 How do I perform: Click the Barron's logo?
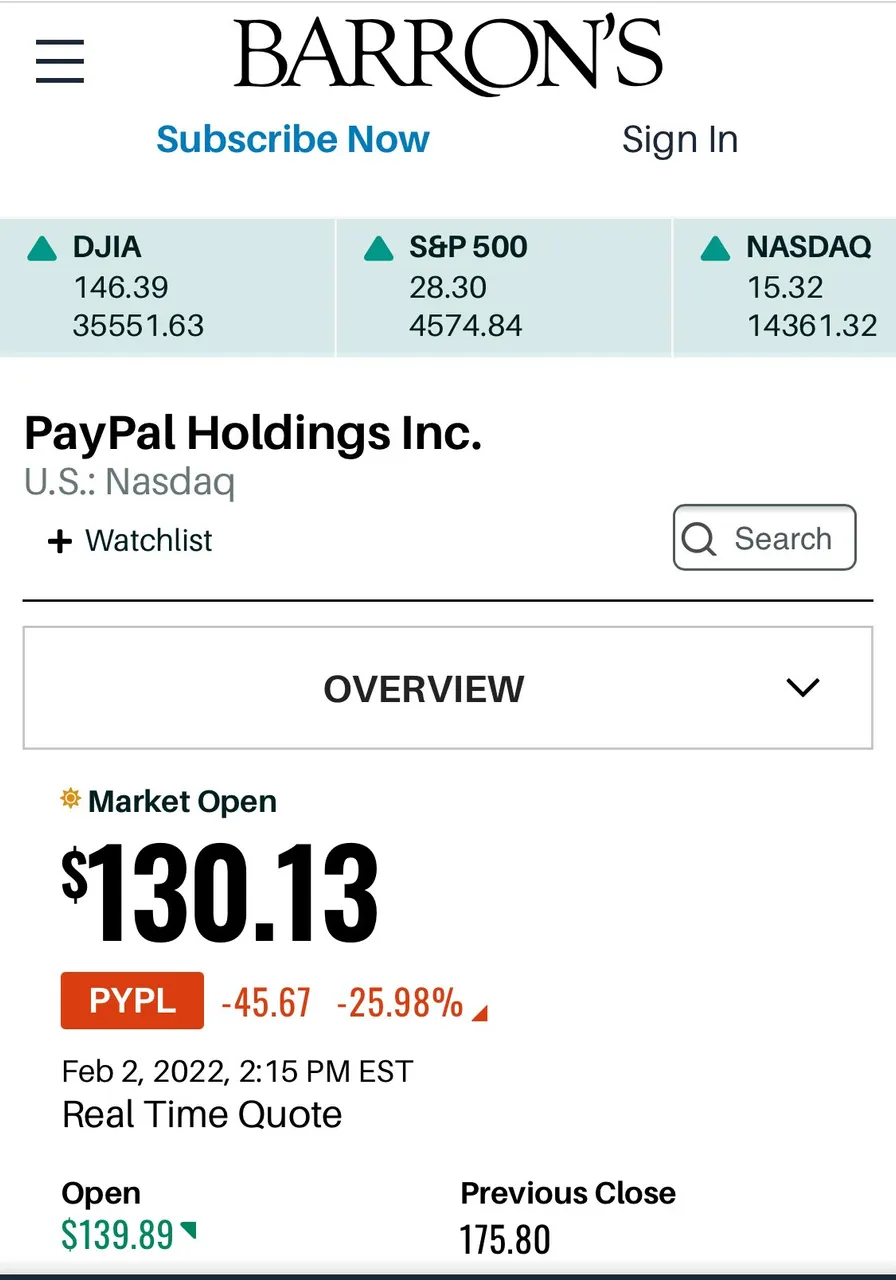click(448, 55)
